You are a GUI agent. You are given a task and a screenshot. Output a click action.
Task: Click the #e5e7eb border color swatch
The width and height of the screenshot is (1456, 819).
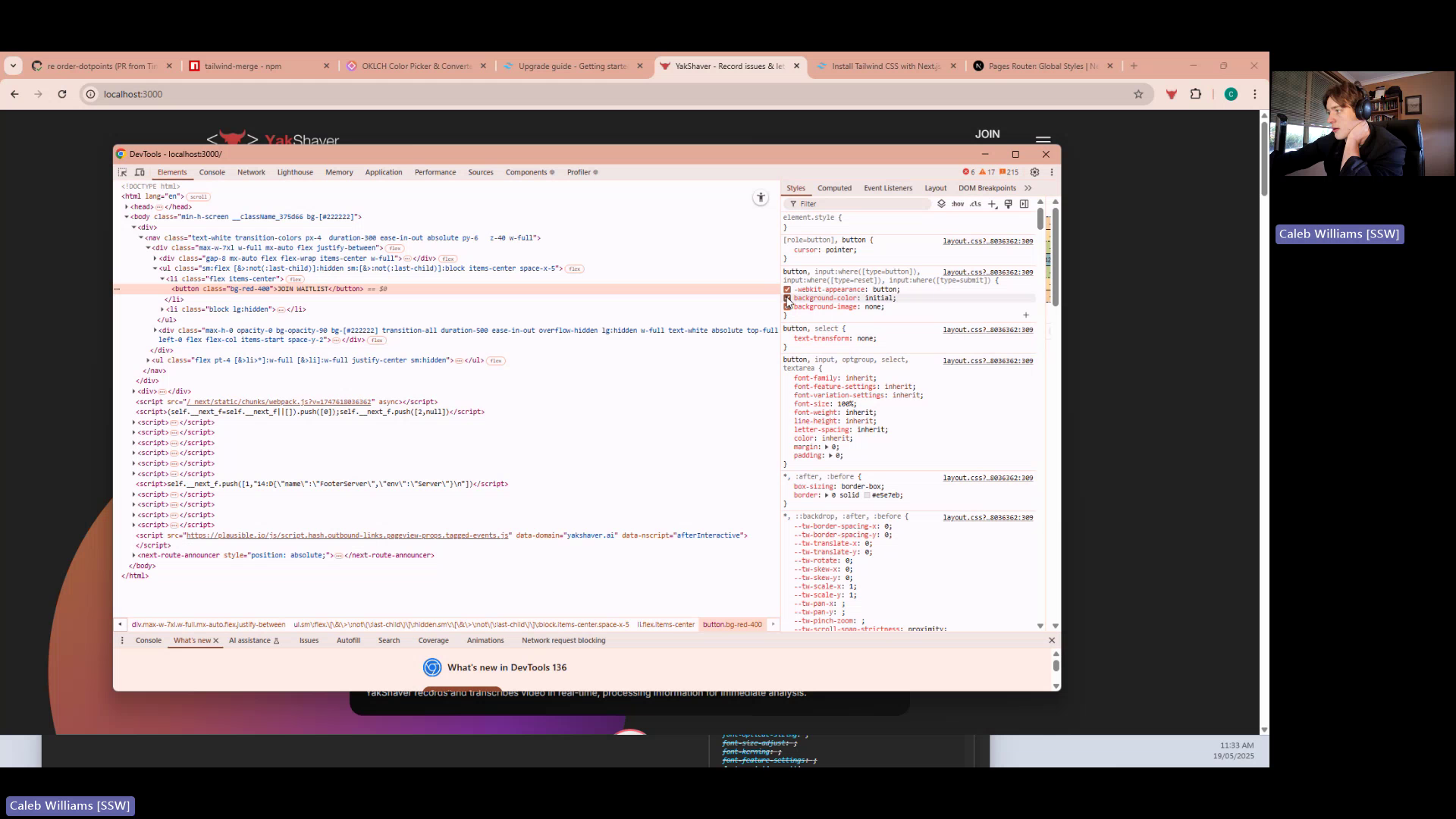(x=867, y=496)
